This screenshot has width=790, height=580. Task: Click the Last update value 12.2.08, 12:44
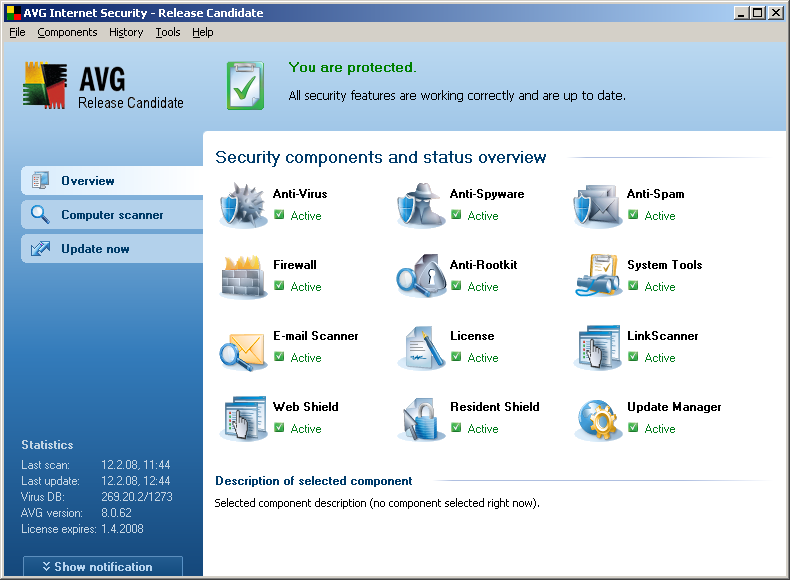point(136,481)
